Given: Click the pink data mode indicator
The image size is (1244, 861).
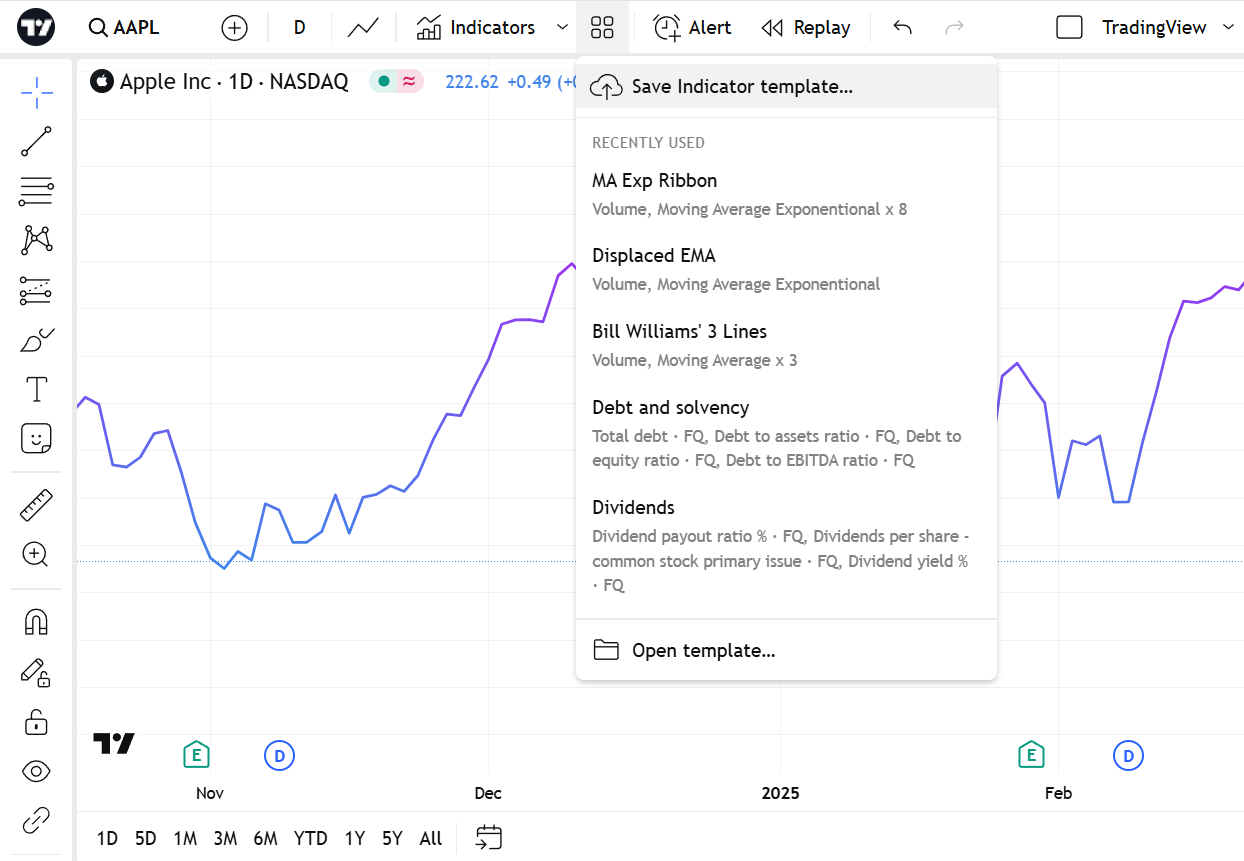Looking at the screenshot, I should 409,81.
